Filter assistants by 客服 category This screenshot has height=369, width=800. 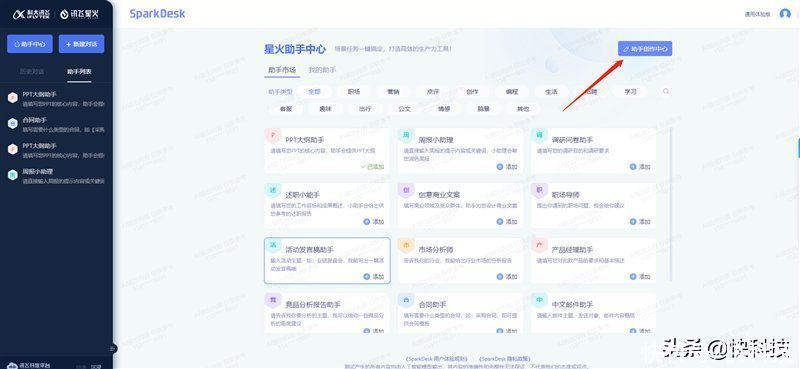pyautogui.click(x=286, y=109)
